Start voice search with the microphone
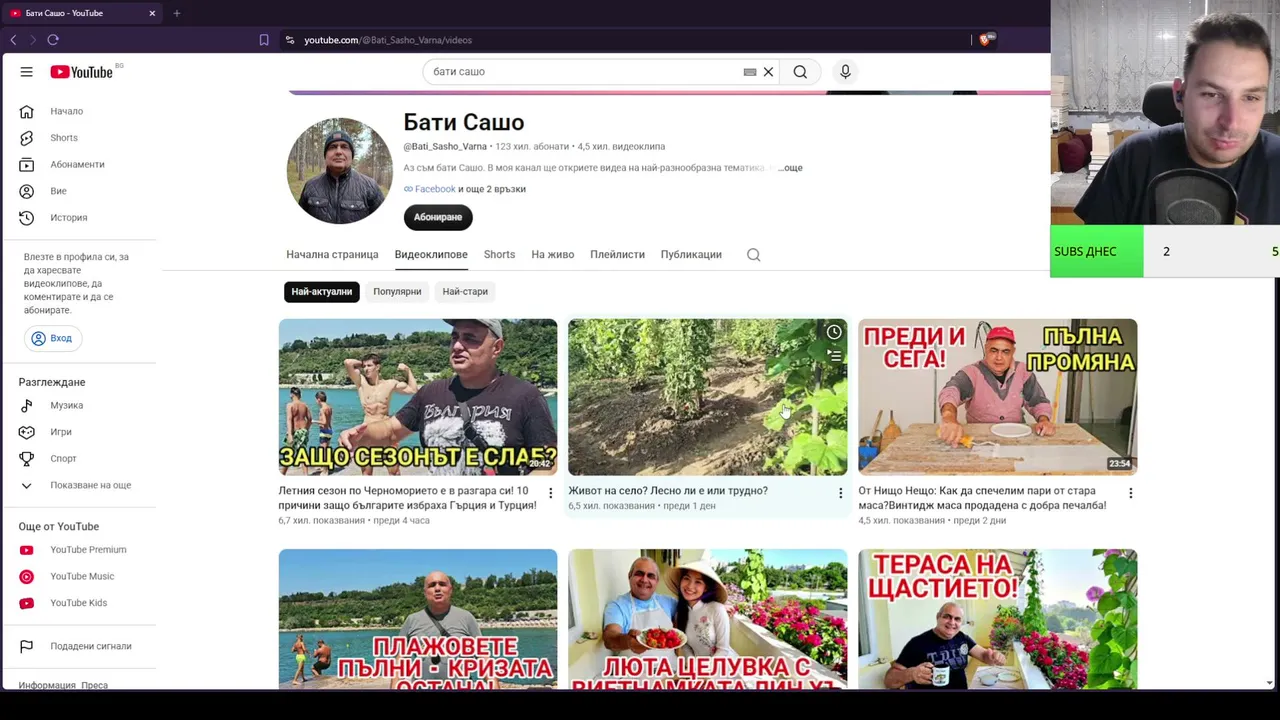This screenshot has width=1280, height=720. 845,72
